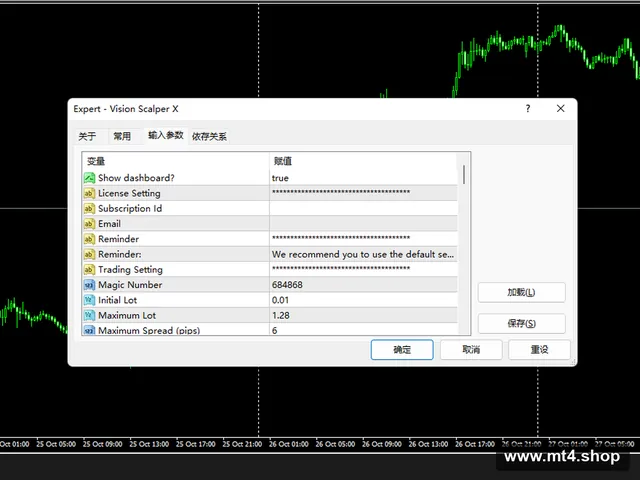This screenshot has width=640, height=480.
Task: Select the Magic Number value 684868
Action: click(x=287, y=285)
